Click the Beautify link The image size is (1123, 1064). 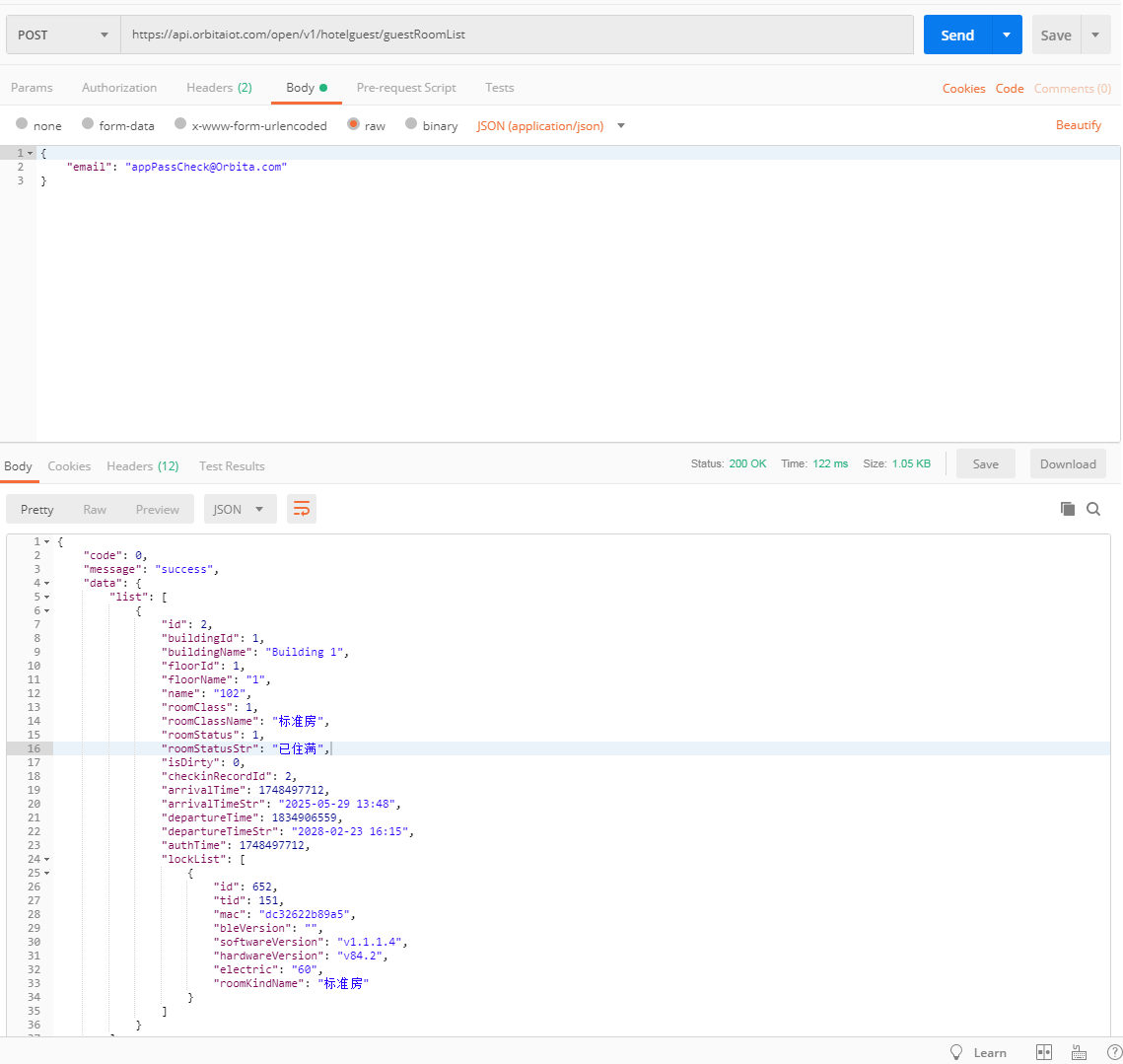1078,125
